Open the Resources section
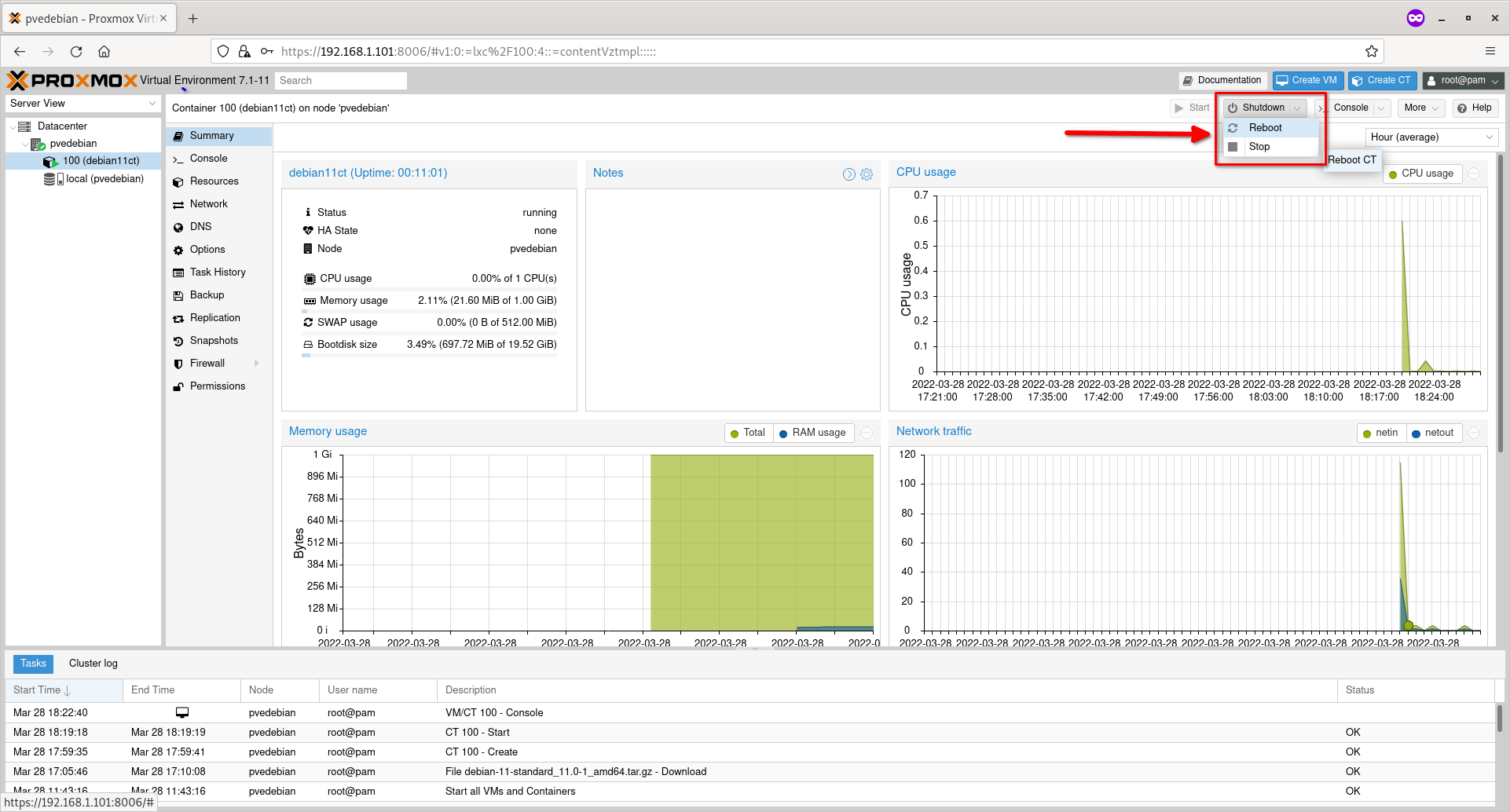 click(x=218, y=181)
